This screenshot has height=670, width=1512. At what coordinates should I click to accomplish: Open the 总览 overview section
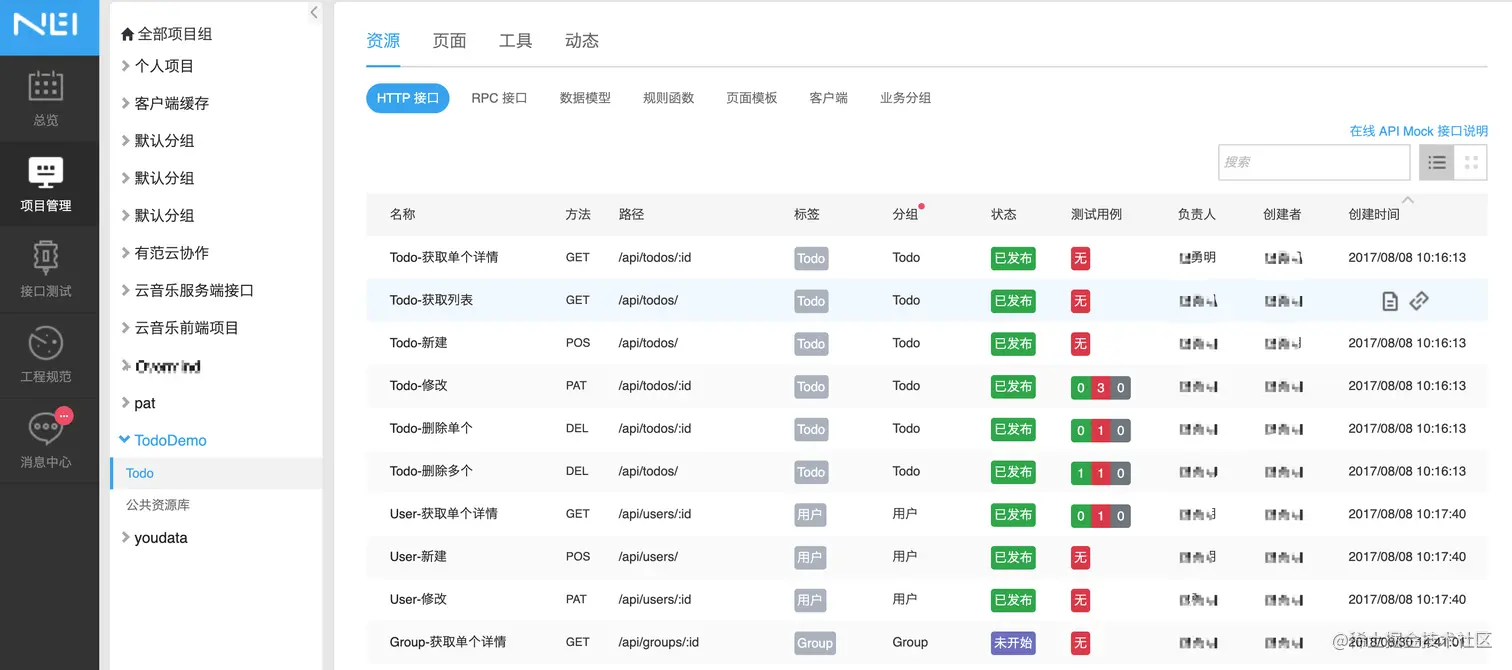46,99
